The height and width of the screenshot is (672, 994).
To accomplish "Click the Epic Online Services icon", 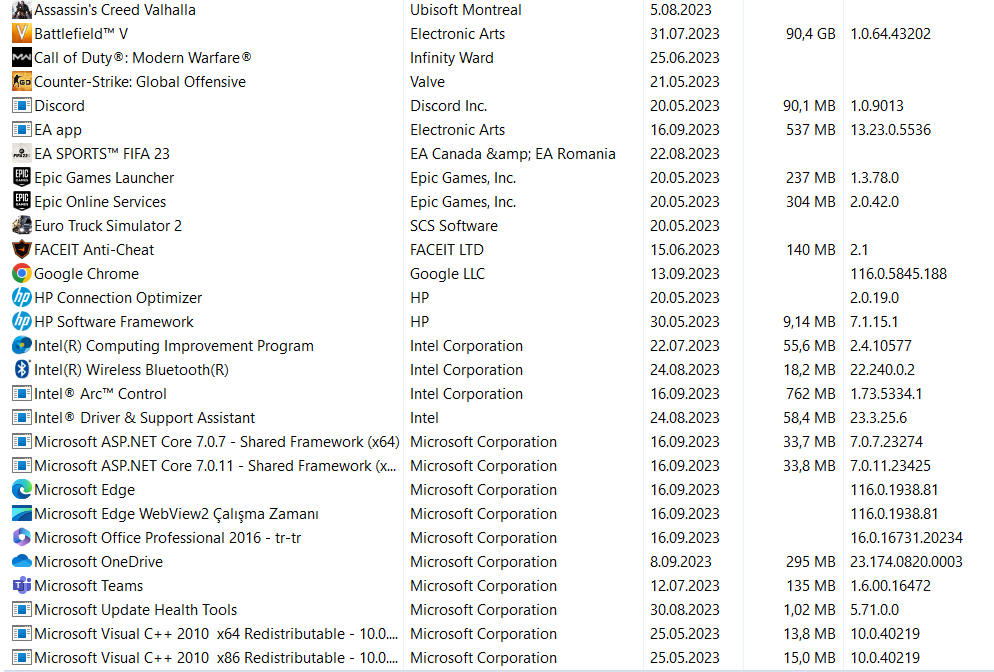I will [22, 201].
